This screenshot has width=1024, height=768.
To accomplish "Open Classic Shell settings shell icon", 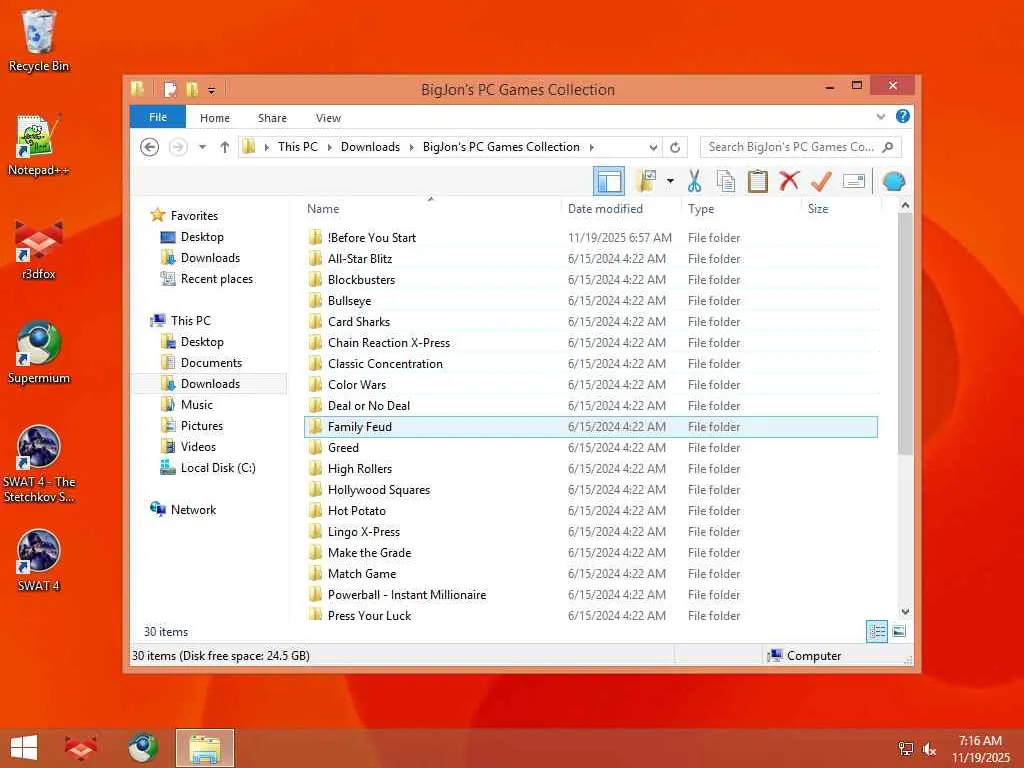I will pyautogui.click(x=893, y=181).
